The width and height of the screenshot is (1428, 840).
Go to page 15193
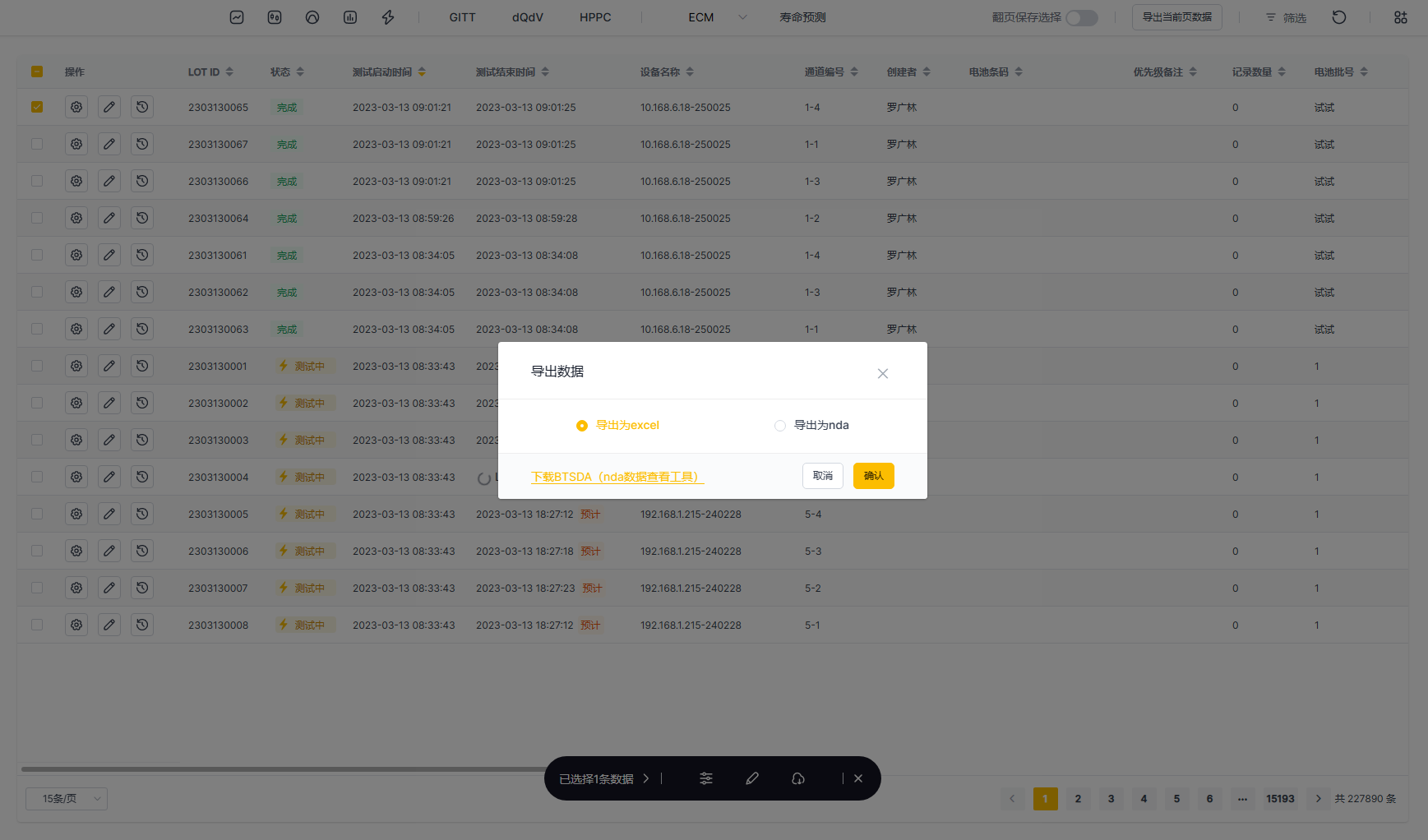(x=1280, y=799)
